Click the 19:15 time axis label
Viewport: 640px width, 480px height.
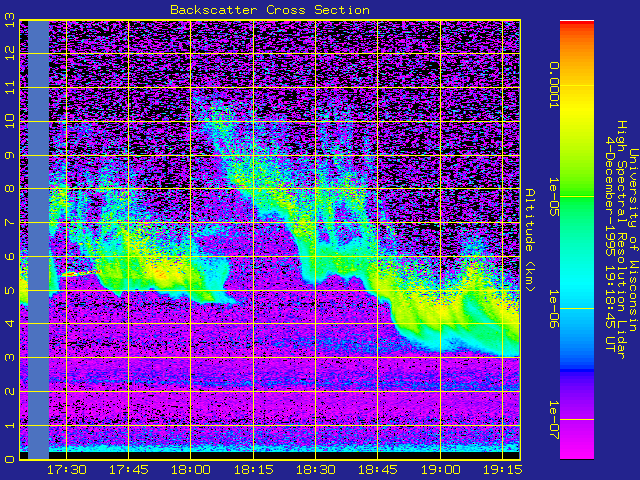coord(502,470)
